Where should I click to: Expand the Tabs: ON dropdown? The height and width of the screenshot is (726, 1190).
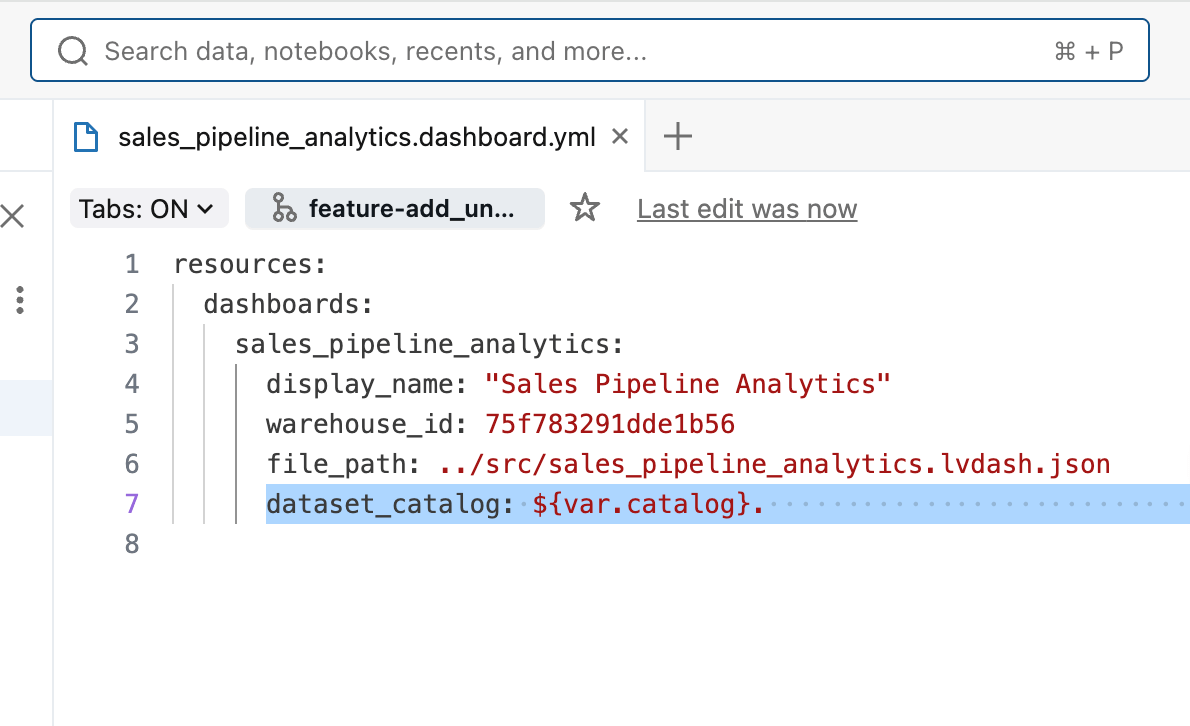click(148, 209)
